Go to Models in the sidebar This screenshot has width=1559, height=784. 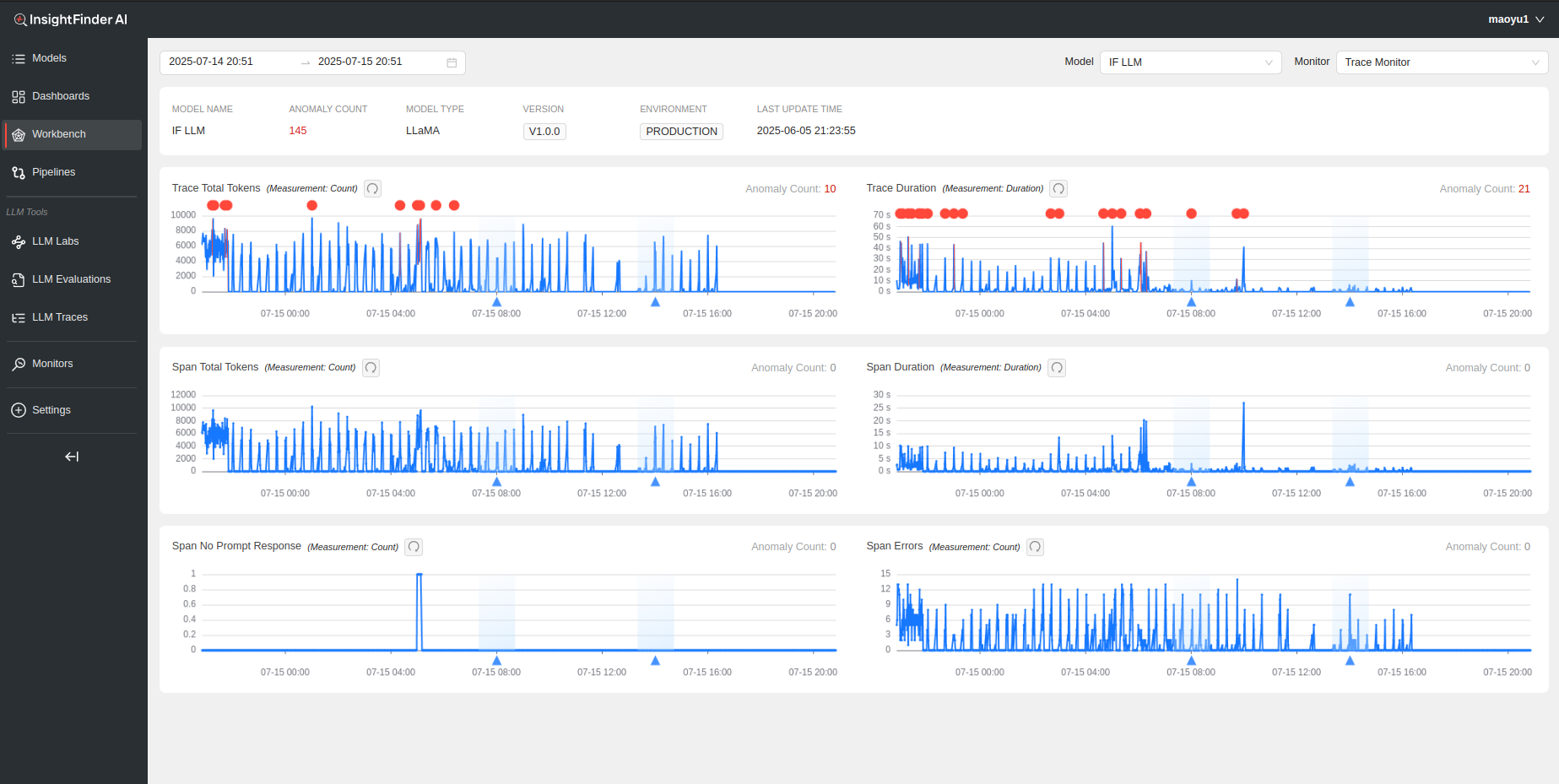click(49, 58)
